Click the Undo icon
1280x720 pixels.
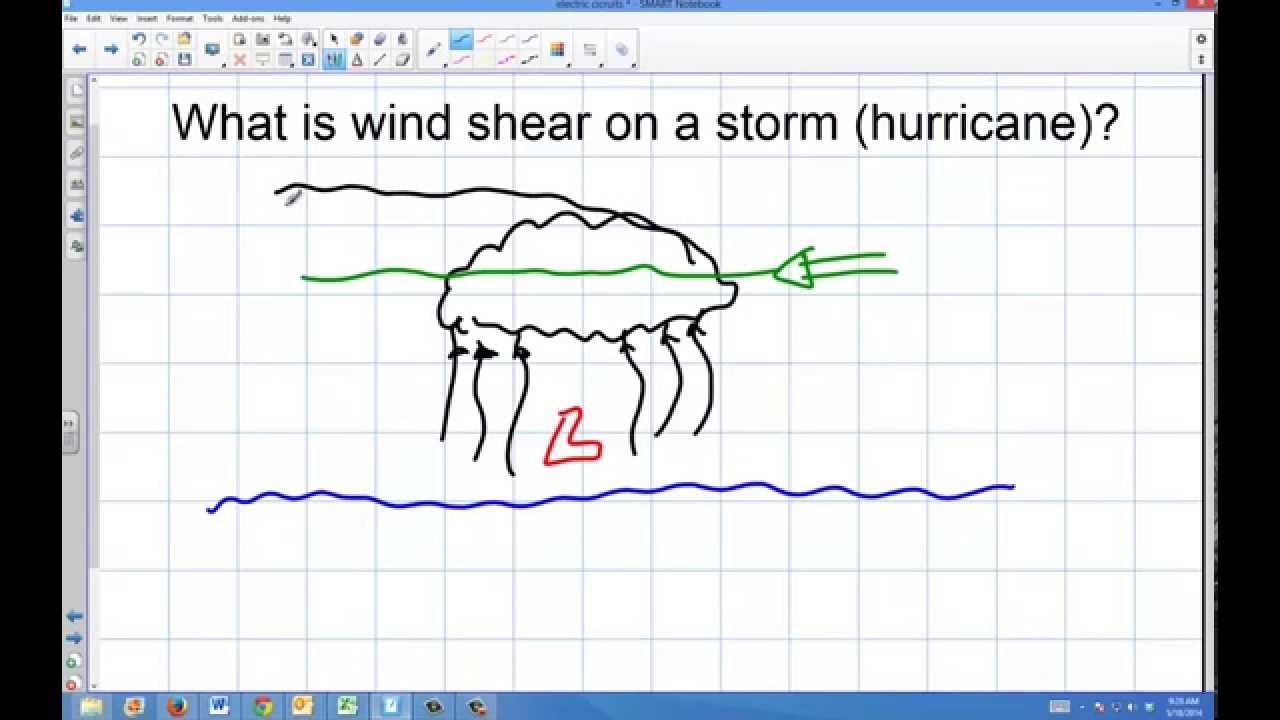(x=139, y=39)
